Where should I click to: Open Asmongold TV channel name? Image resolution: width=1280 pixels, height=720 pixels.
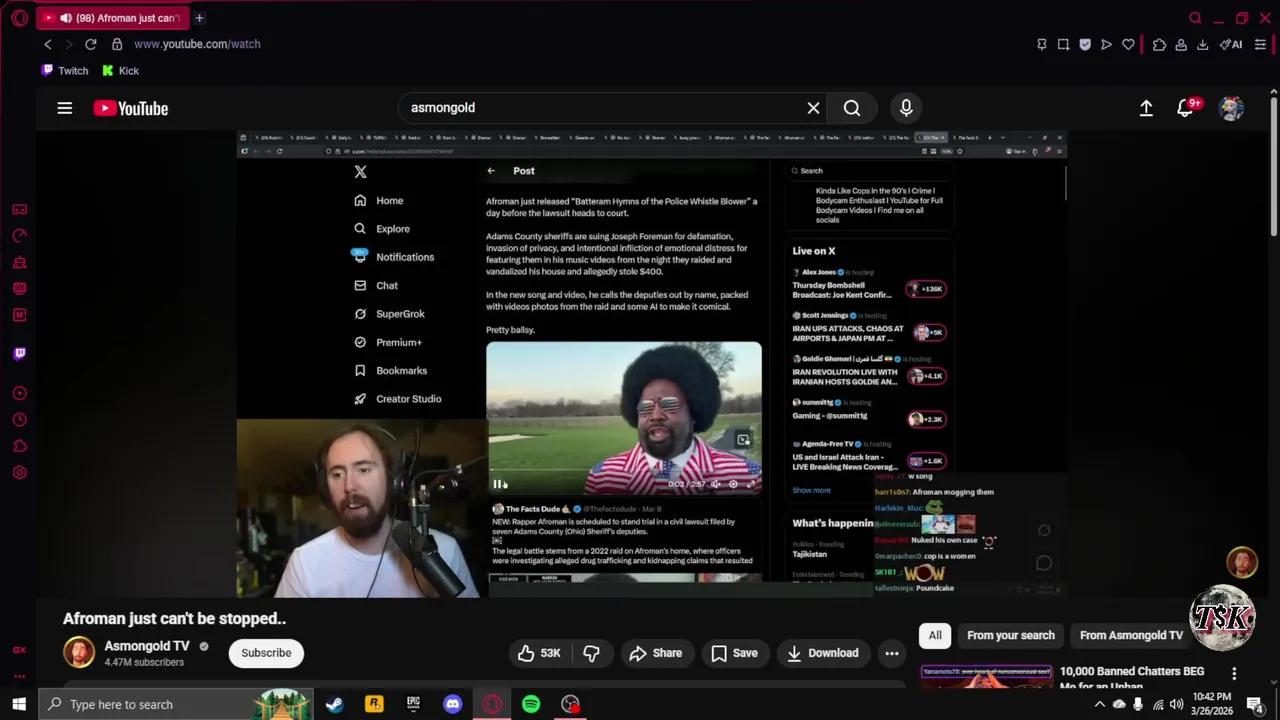pyautogui.click(x=147, y=646)
